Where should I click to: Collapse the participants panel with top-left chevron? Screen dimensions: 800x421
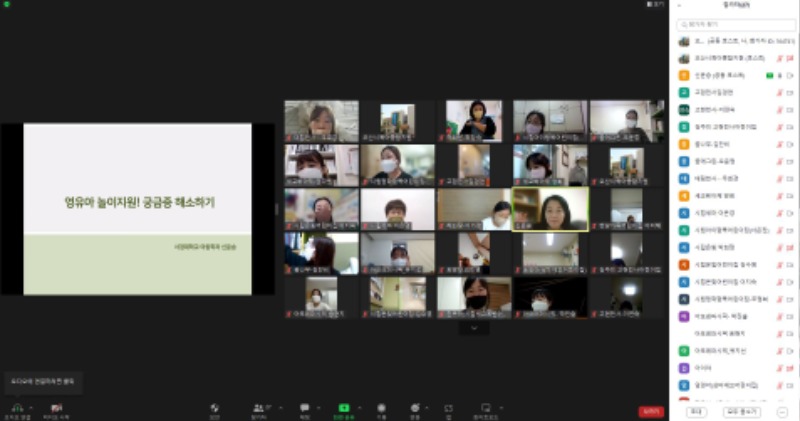(x=680, y=6)
